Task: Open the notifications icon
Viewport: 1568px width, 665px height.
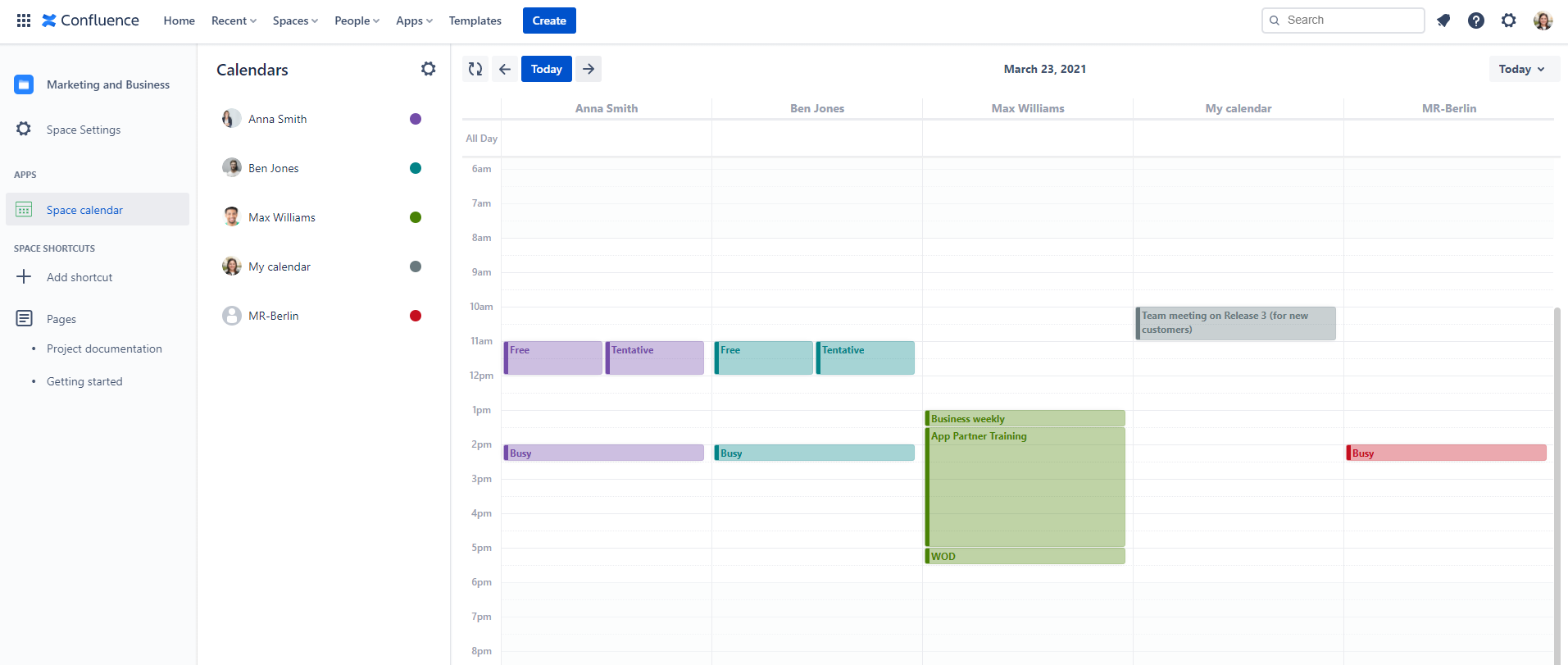Action: [x=1443, y=20]
